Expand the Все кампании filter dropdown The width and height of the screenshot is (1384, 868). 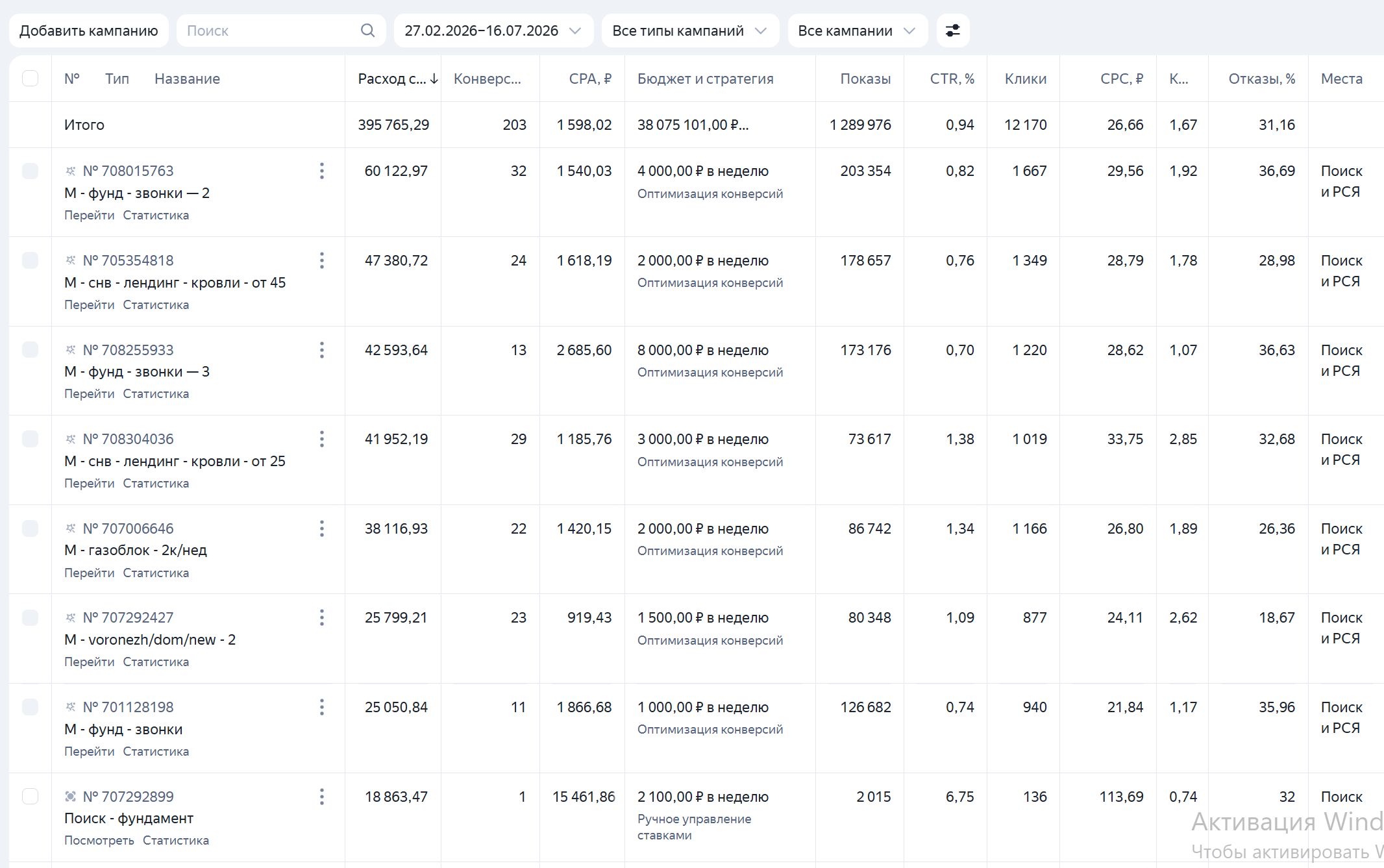click(858, 31)
